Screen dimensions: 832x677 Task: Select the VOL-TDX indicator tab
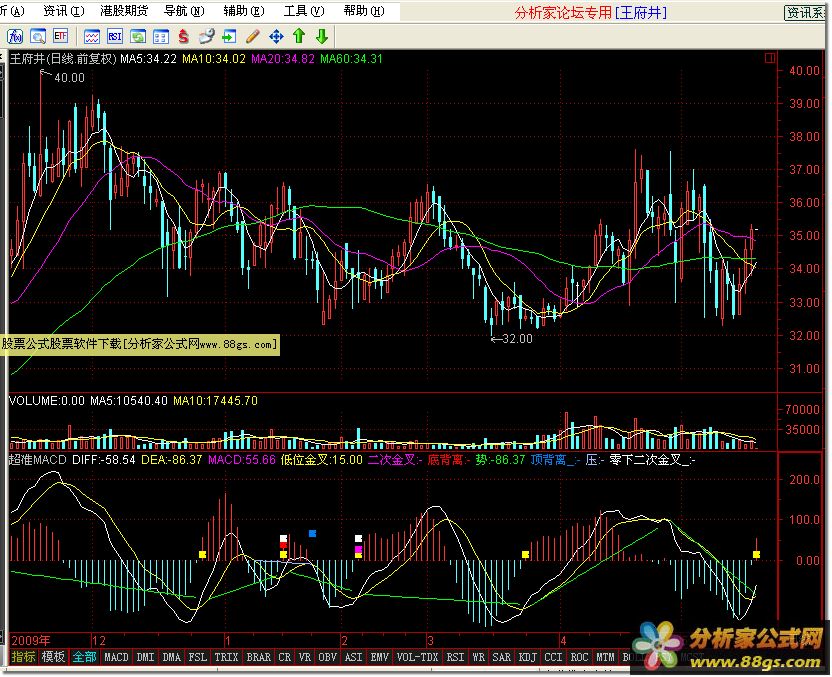click(417, 657)
